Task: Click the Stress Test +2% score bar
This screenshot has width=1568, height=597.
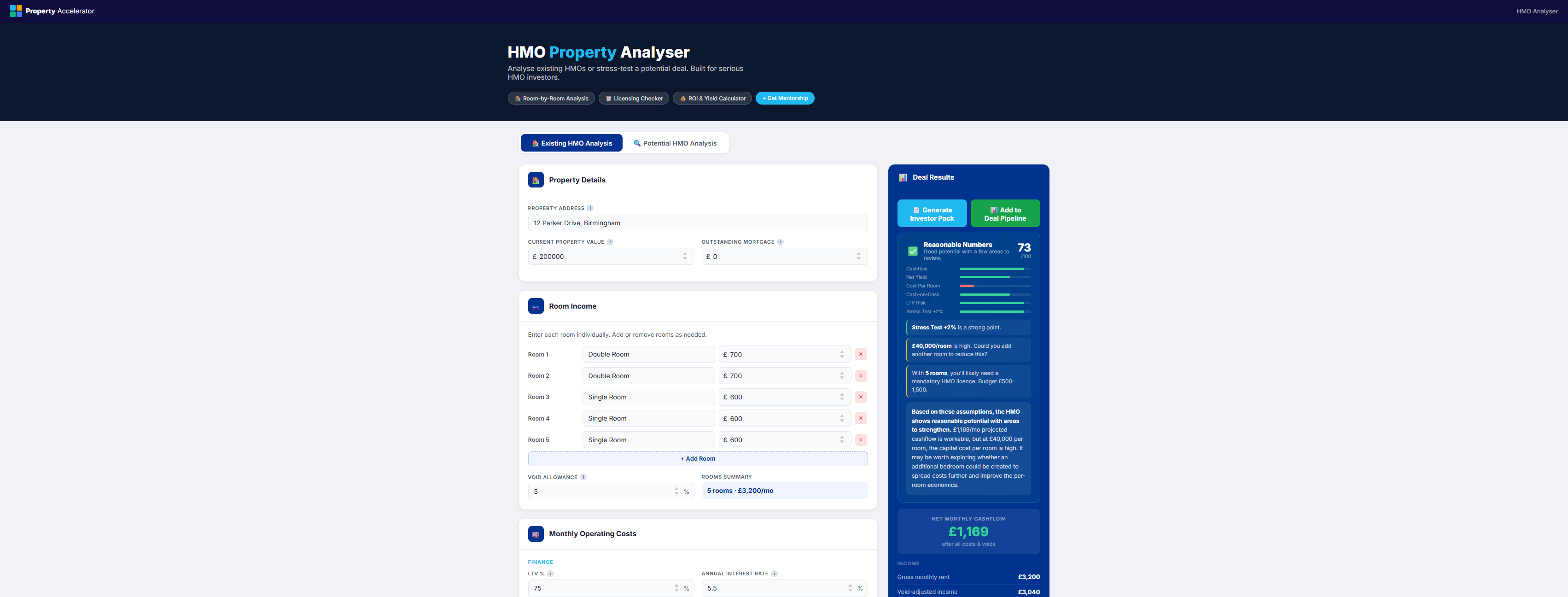Action: click(995, 312)
